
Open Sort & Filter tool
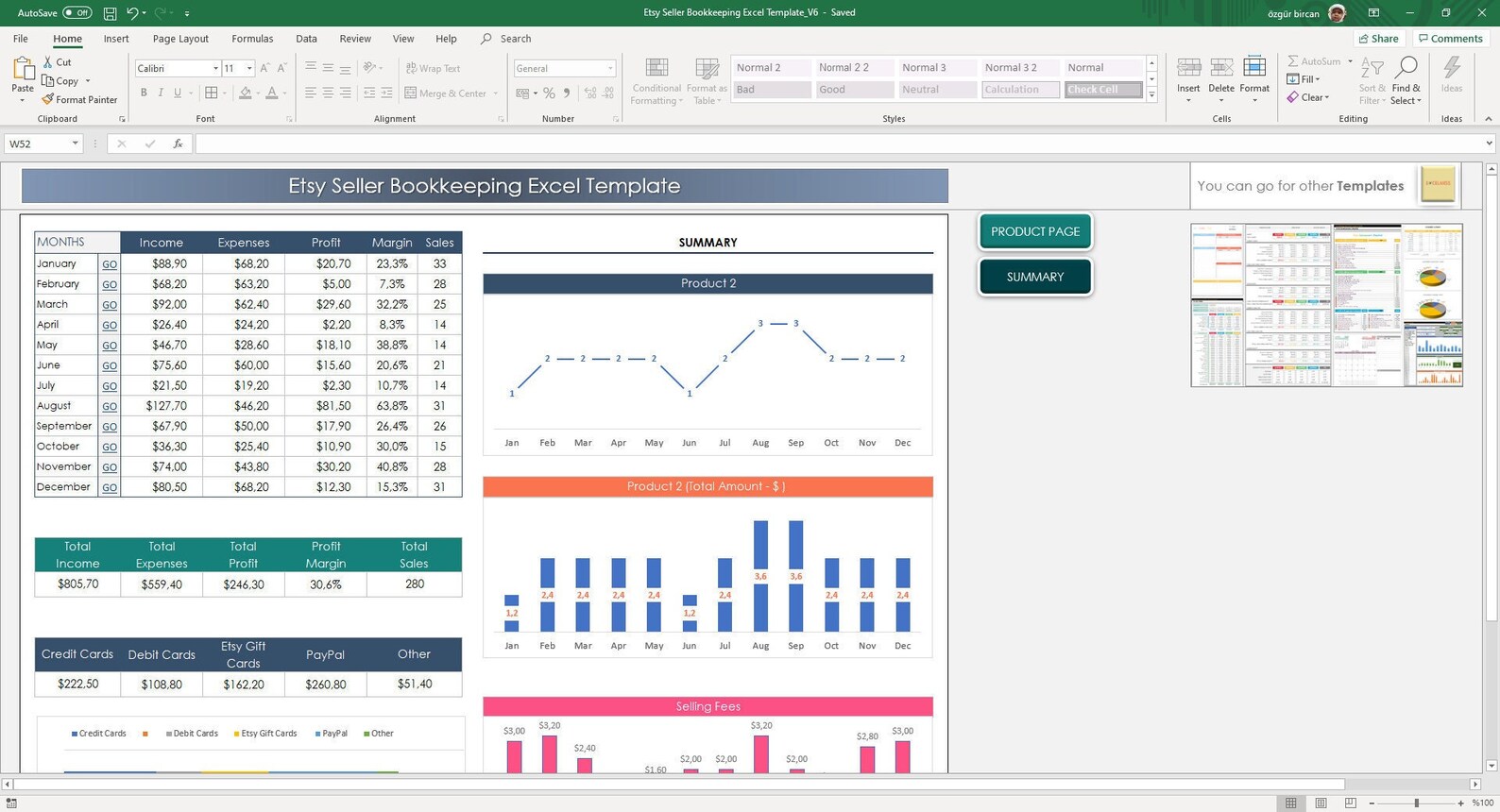[1372, 81]
